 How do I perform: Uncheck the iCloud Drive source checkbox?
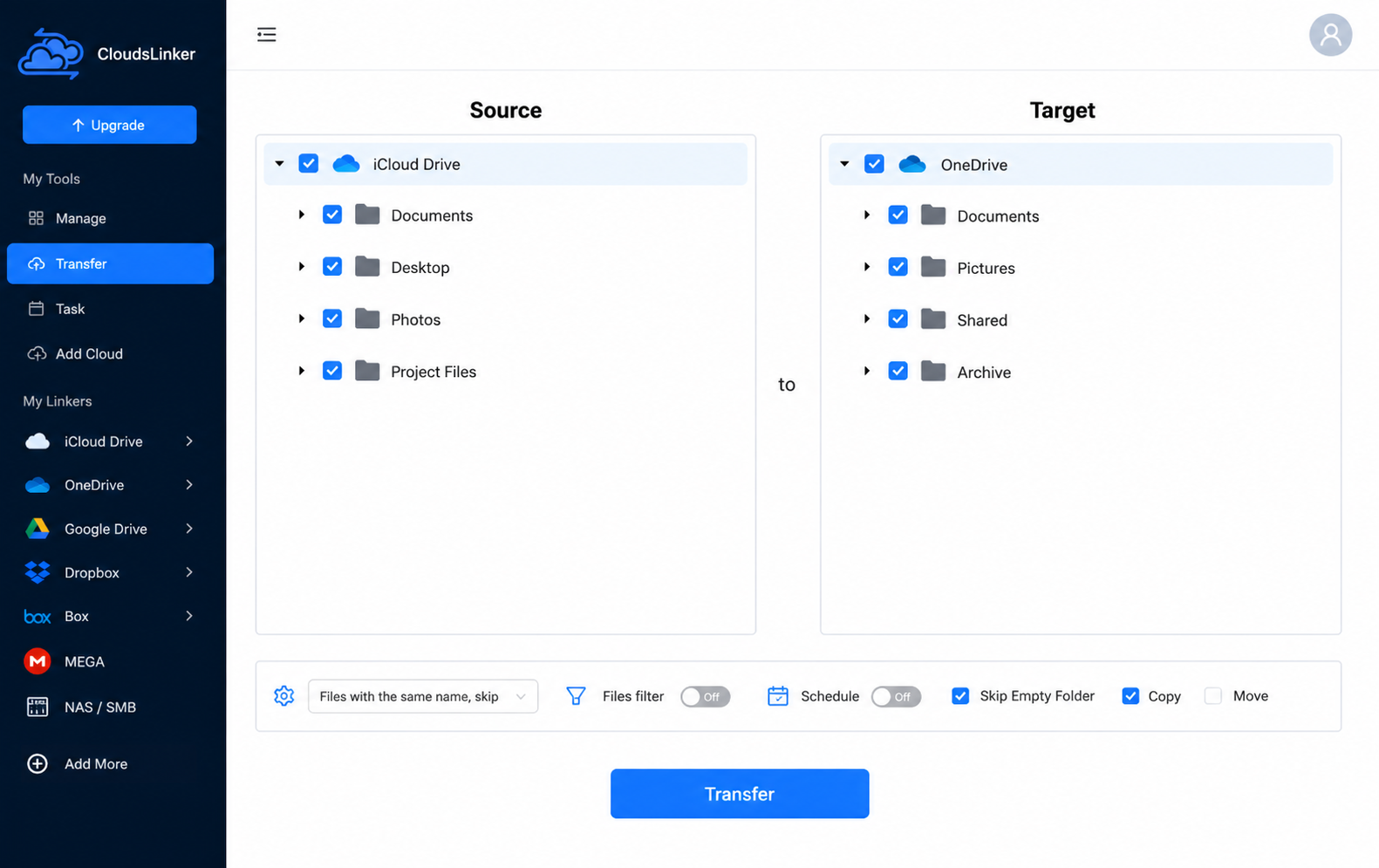309,163
